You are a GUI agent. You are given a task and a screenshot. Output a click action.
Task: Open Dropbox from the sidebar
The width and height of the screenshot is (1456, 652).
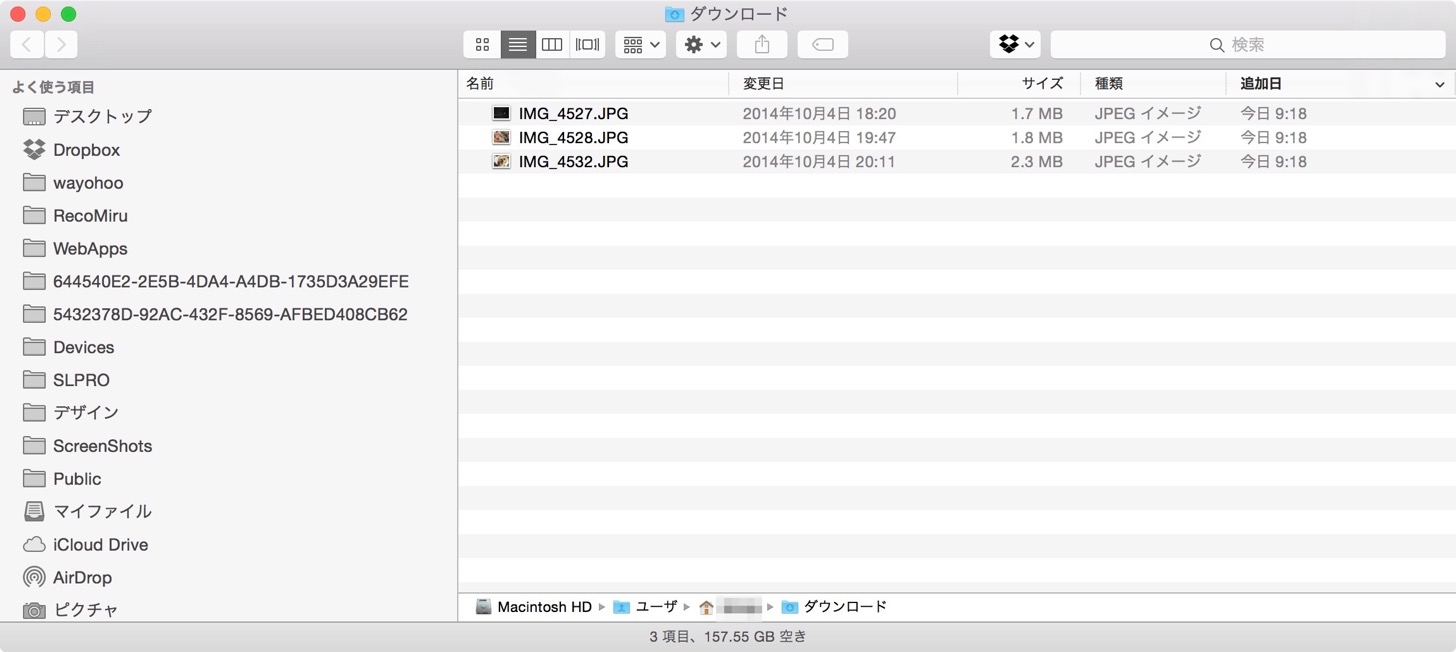[x=86, y=150]
